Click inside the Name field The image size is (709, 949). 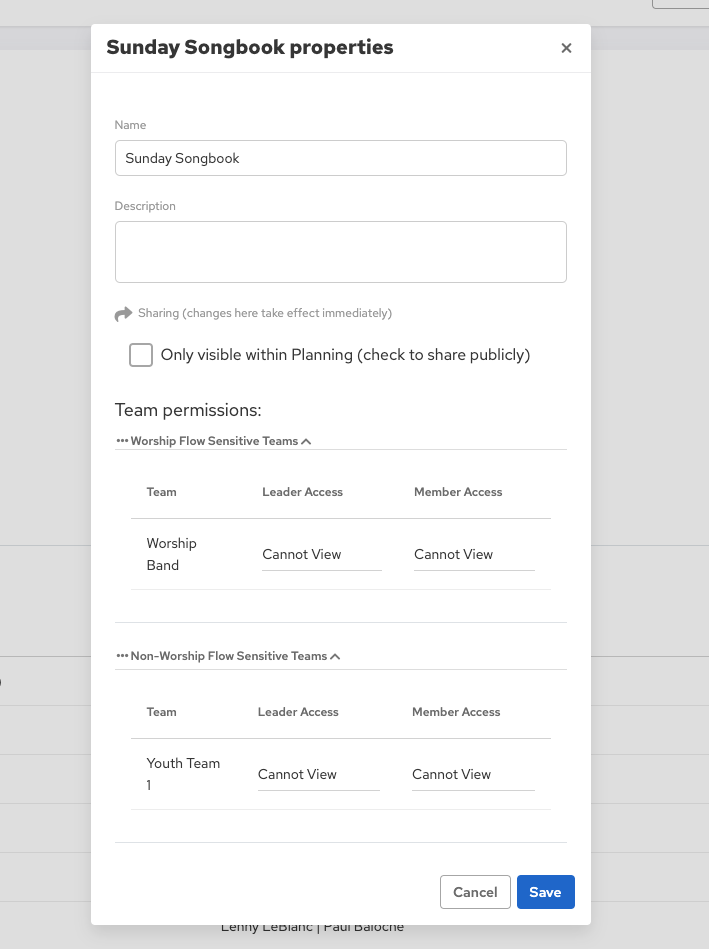click(x=340, y=158)
